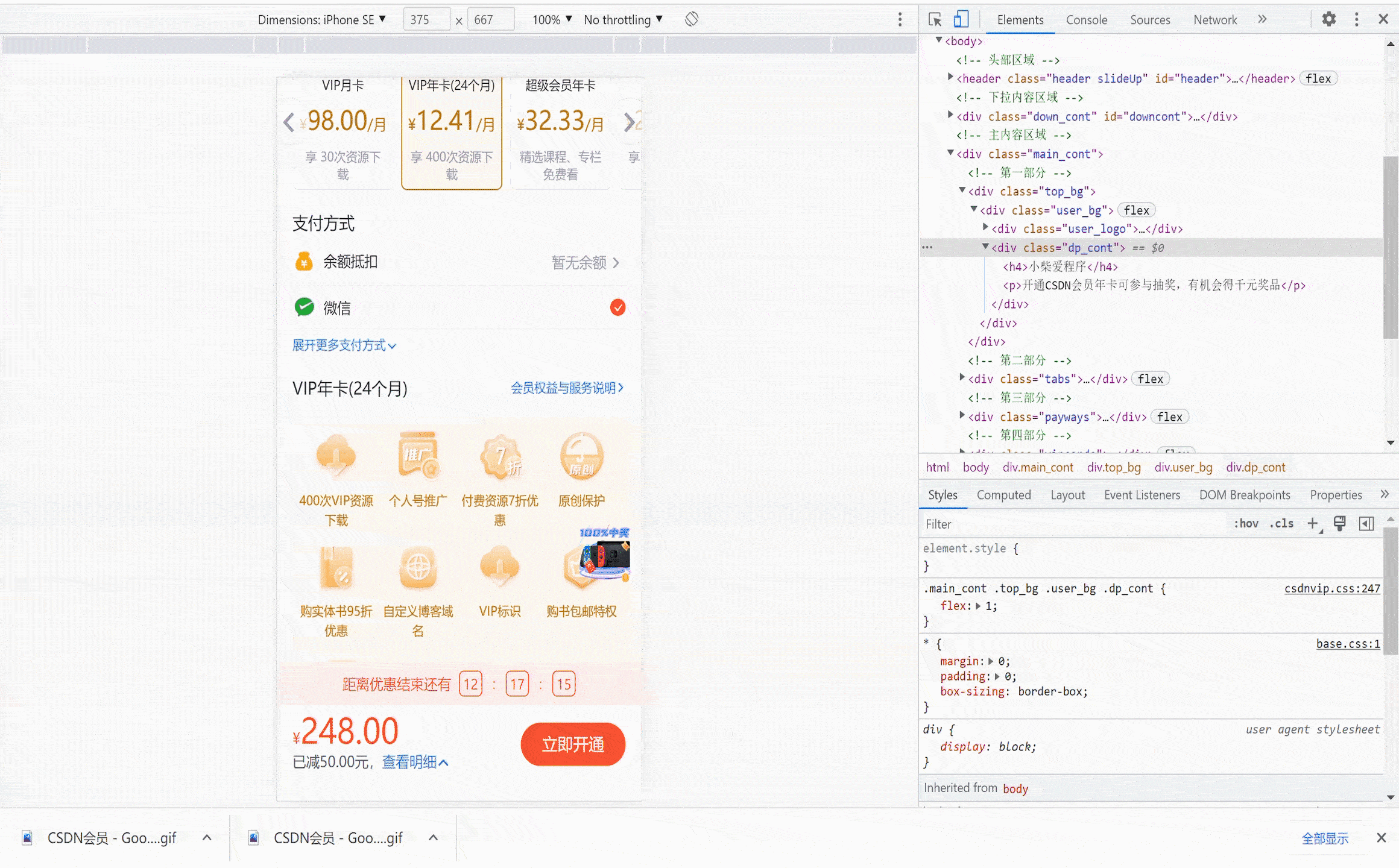The width and height of the screenshot is (1399, 868).
Task: Click 全部显示 in downloads bar
Action: pos(1325,838)
